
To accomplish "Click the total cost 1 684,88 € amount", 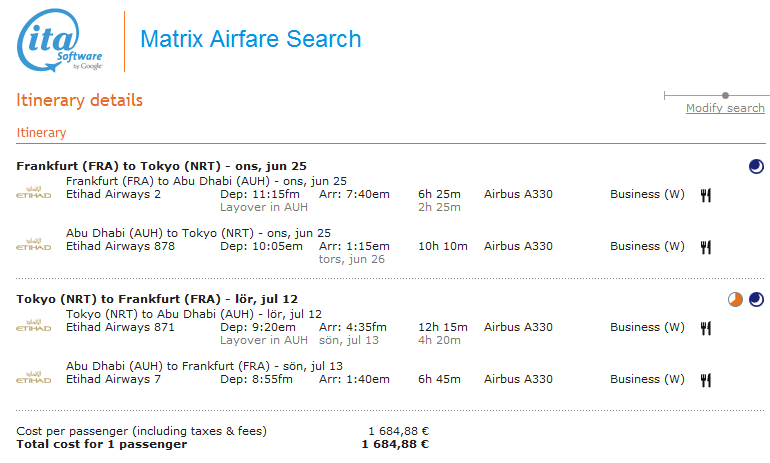I will 395,444.
